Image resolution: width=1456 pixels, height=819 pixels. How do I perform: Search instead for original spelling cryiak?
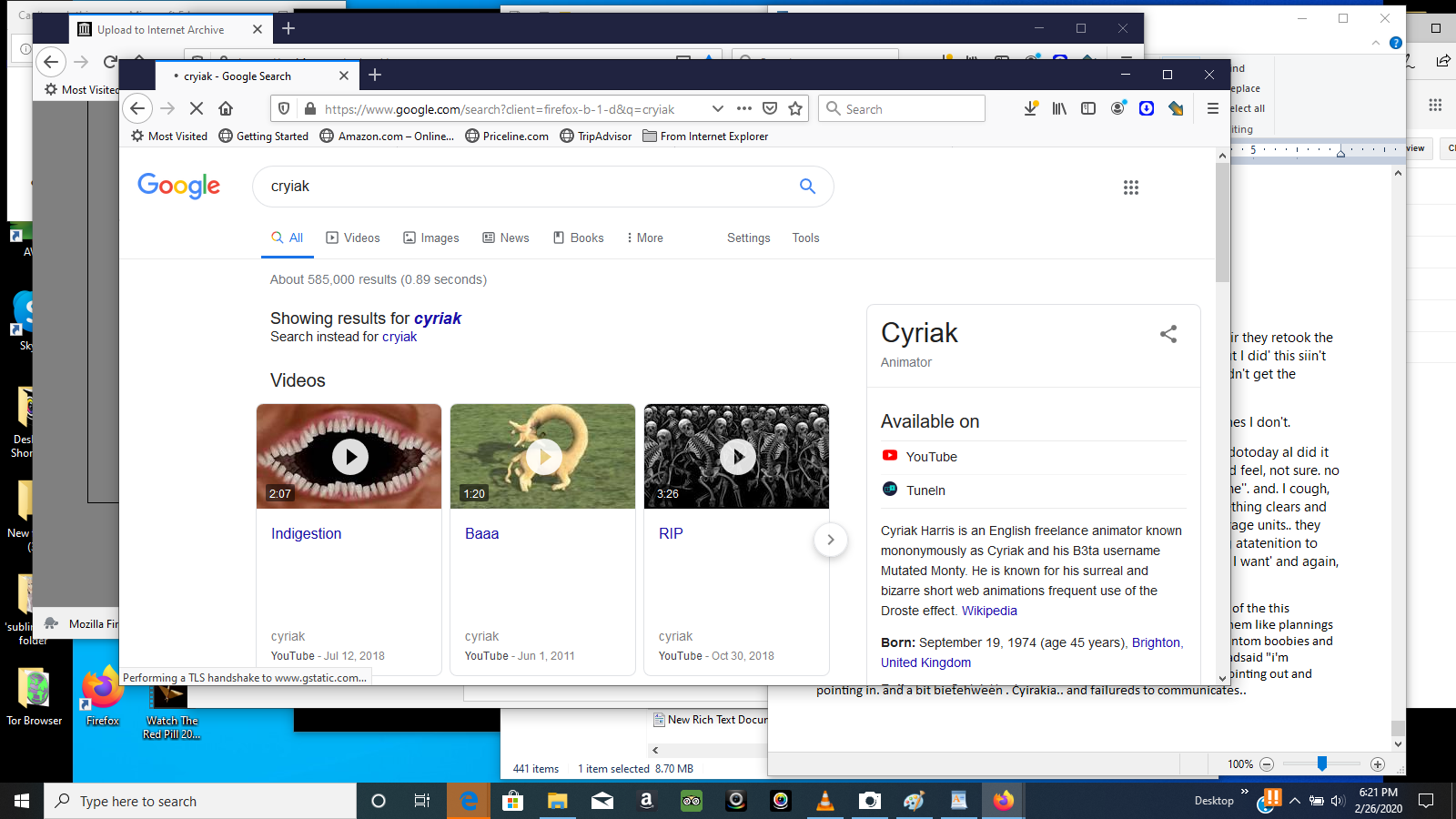(399, 337)
